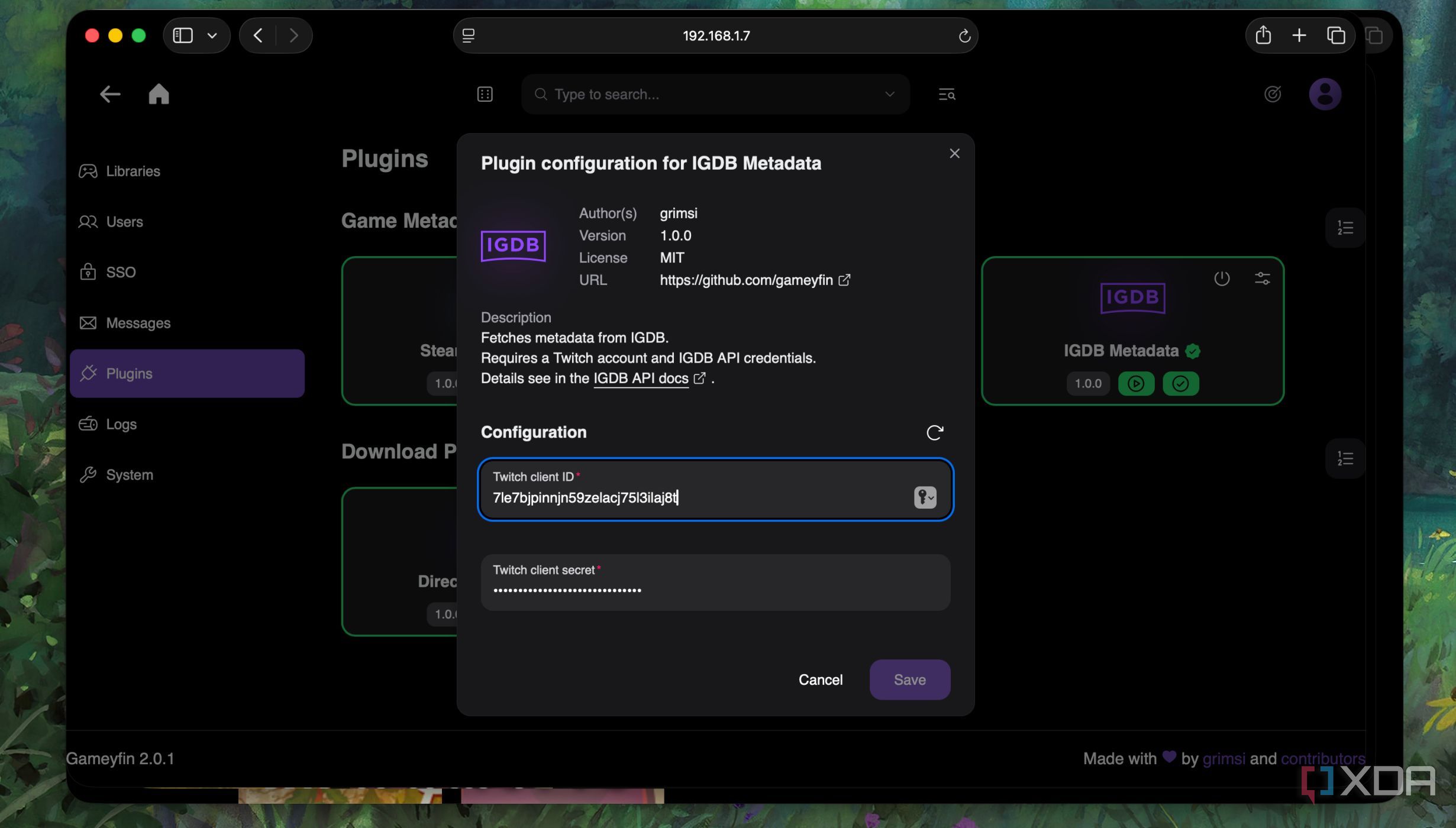Select Plugins in the sidebar
The image size is (1456, 828).
187,374
